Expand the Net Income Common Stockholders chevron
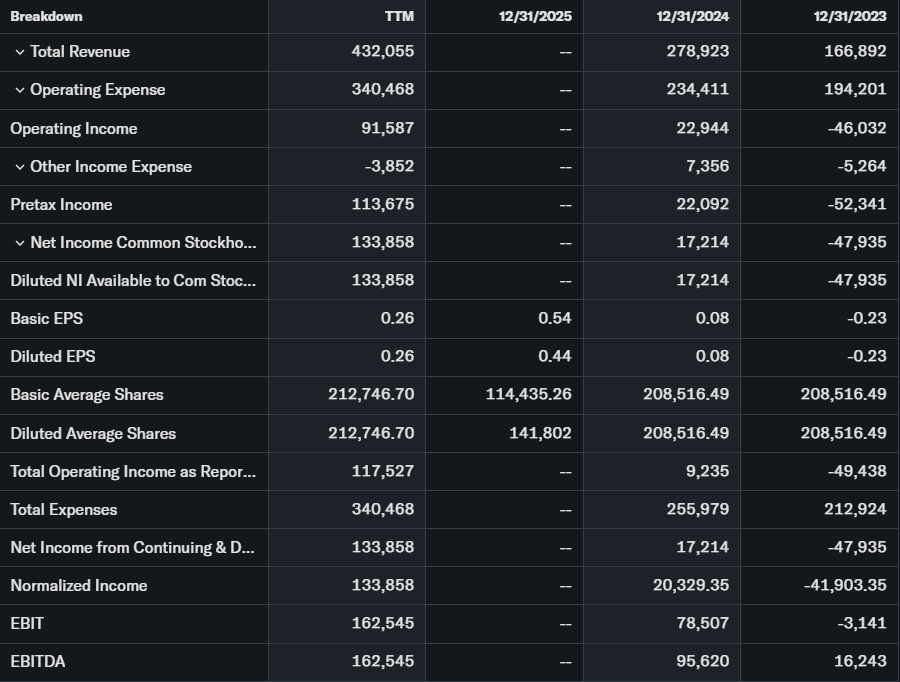The height and width of the screenshot is (682, 900). pyautogui.click(x=19, y=243)
